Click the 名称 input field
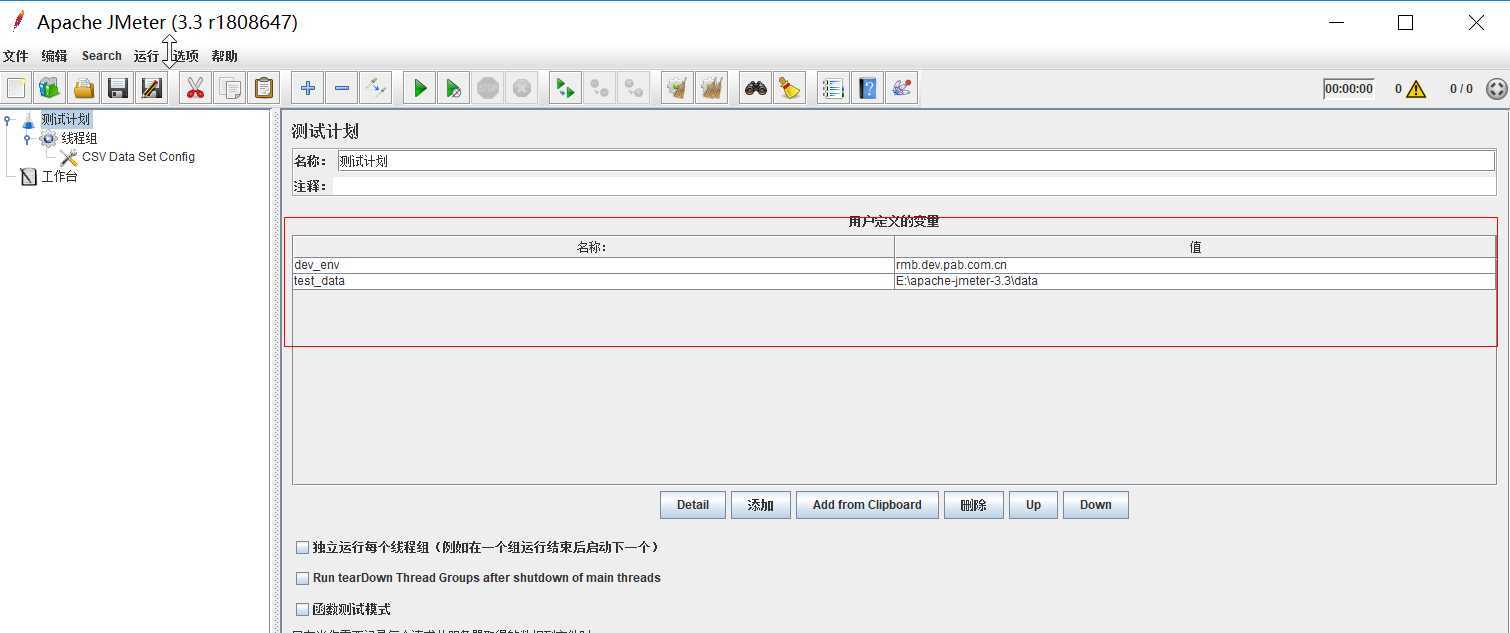 click(x=916, y=161)
